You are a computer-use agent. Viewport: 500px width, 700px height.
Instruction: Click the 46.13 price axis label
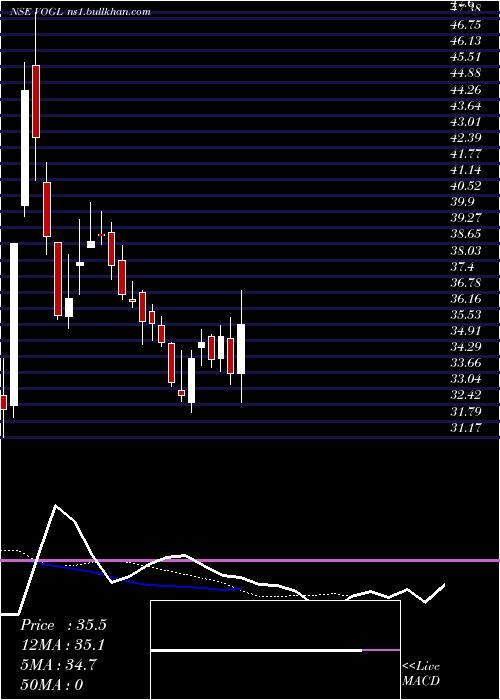tap(466, 41)
